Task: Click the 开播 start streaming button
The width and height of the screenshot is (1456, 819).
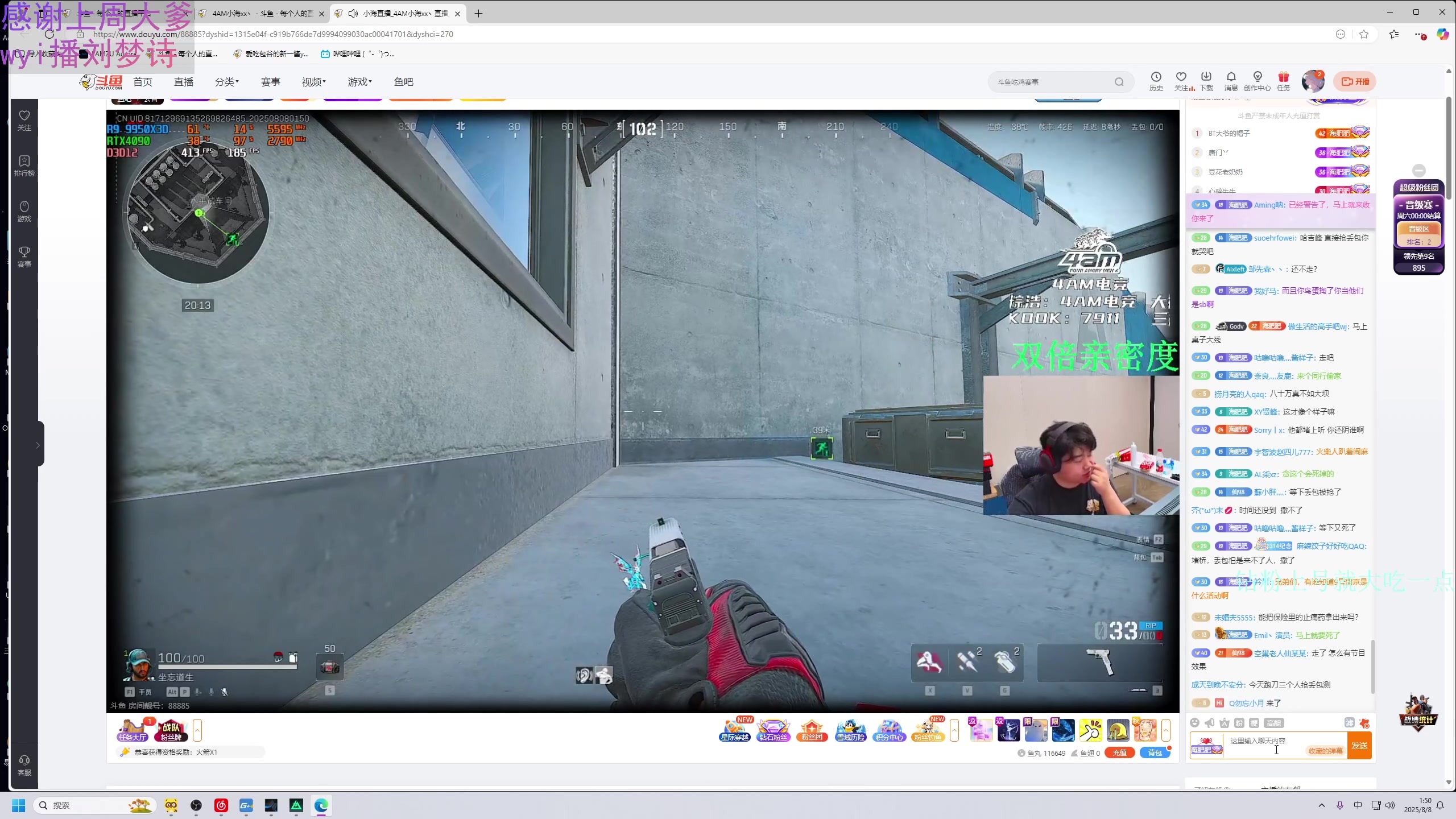Action: [1355, 81]
